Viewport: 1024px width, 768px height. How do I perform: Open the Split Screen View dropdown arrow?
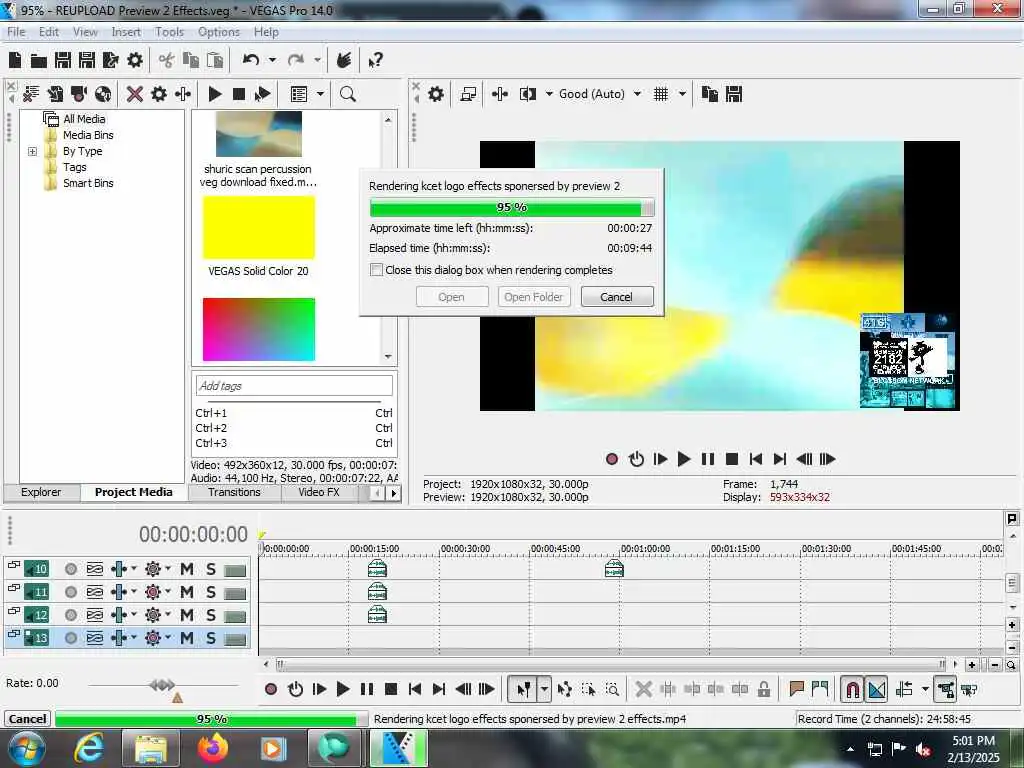point(549,94)
